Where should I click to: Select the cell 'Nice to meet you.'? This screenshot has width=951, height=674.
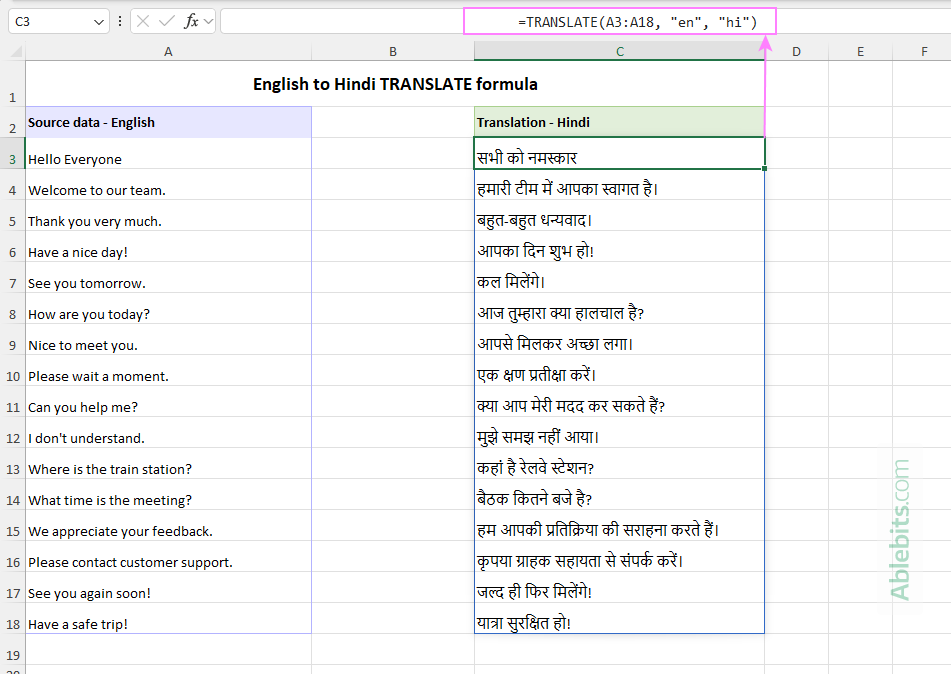point(168,339)
